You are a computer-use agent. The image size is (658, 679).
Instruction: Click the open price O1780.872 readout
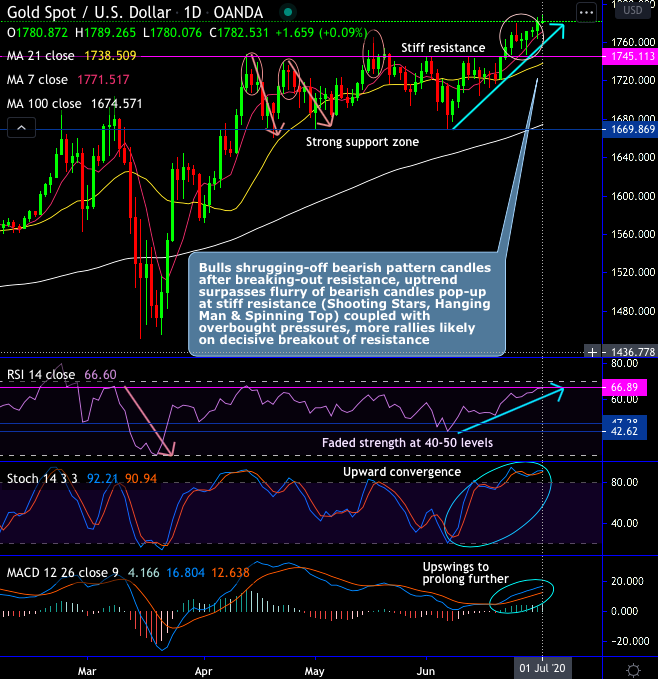[x=37, y=33]
